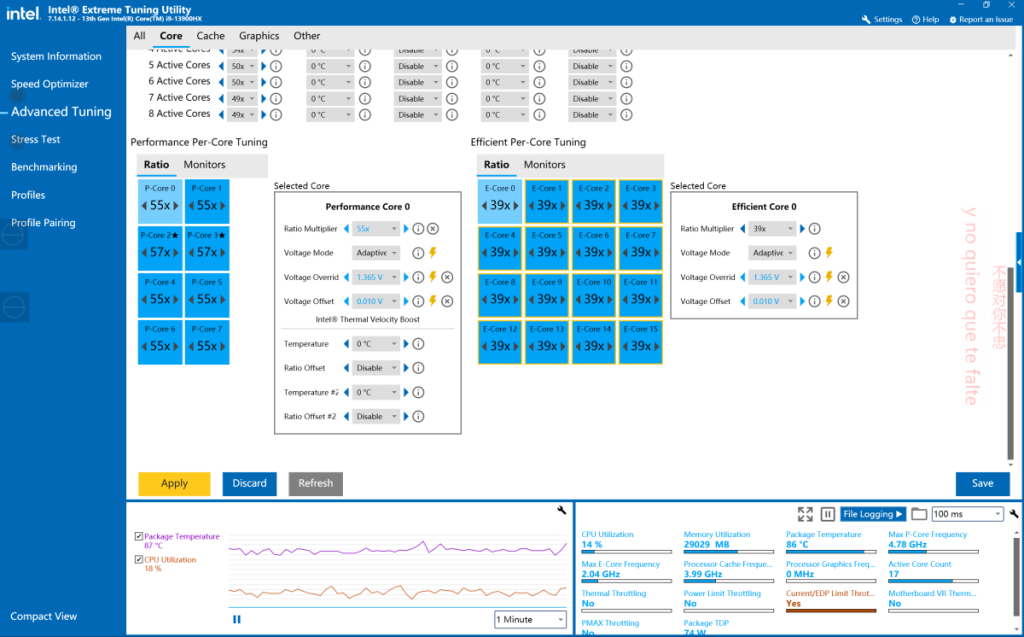Decrease E-Core 12 ratio with left arrow
The image size is (1024, 637).
(484, 347)
